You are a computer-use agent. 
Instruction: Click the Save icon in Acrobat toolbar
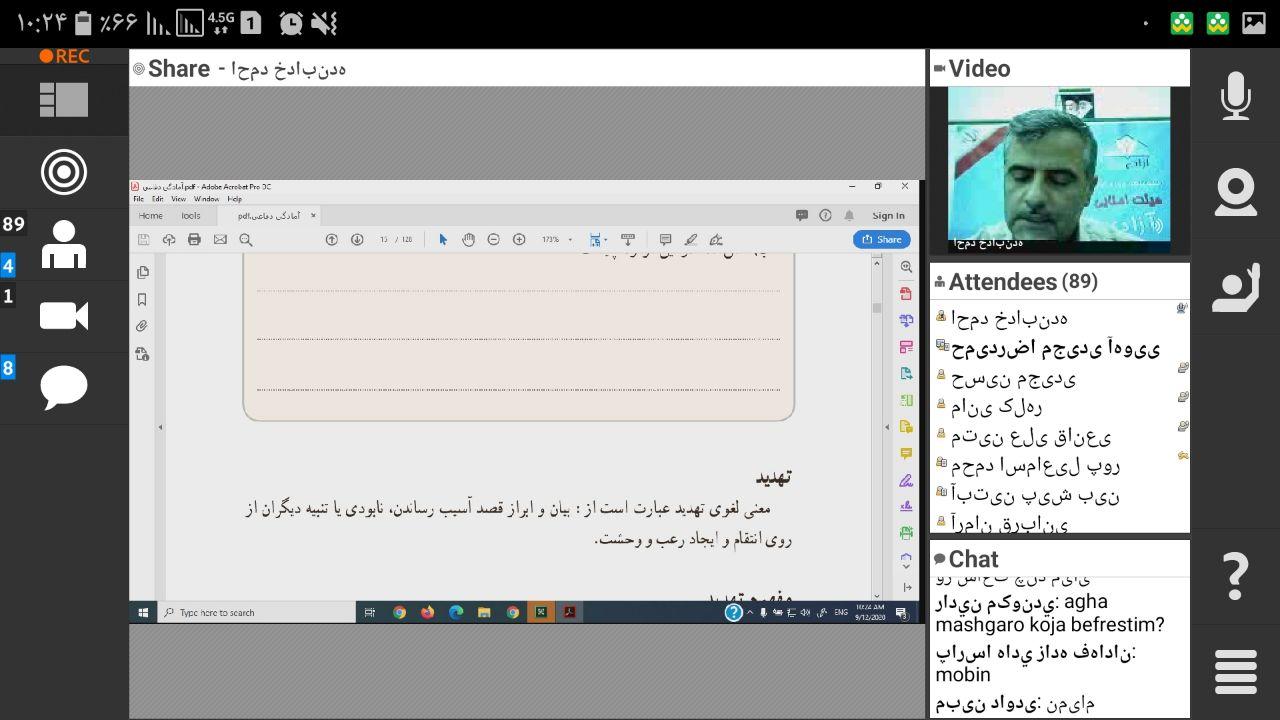143,239
